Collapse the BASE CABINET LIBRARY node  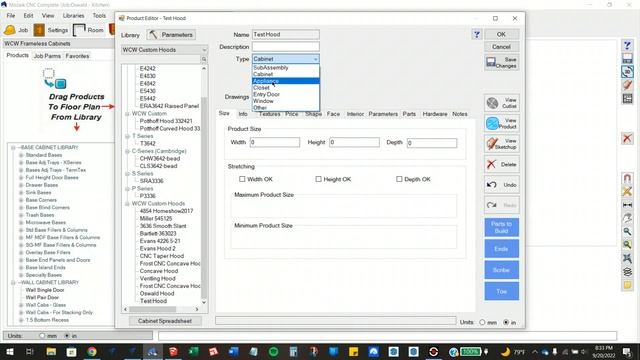point(13,147)
